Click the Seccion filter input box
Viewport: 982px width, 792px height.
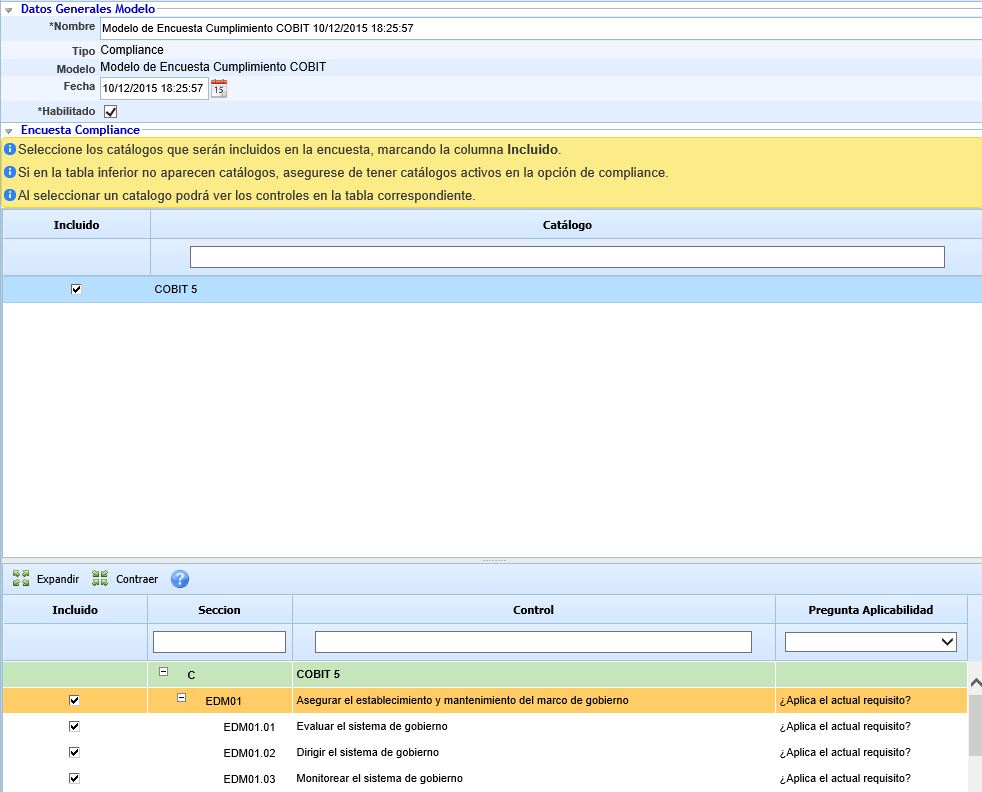(219, 642)
